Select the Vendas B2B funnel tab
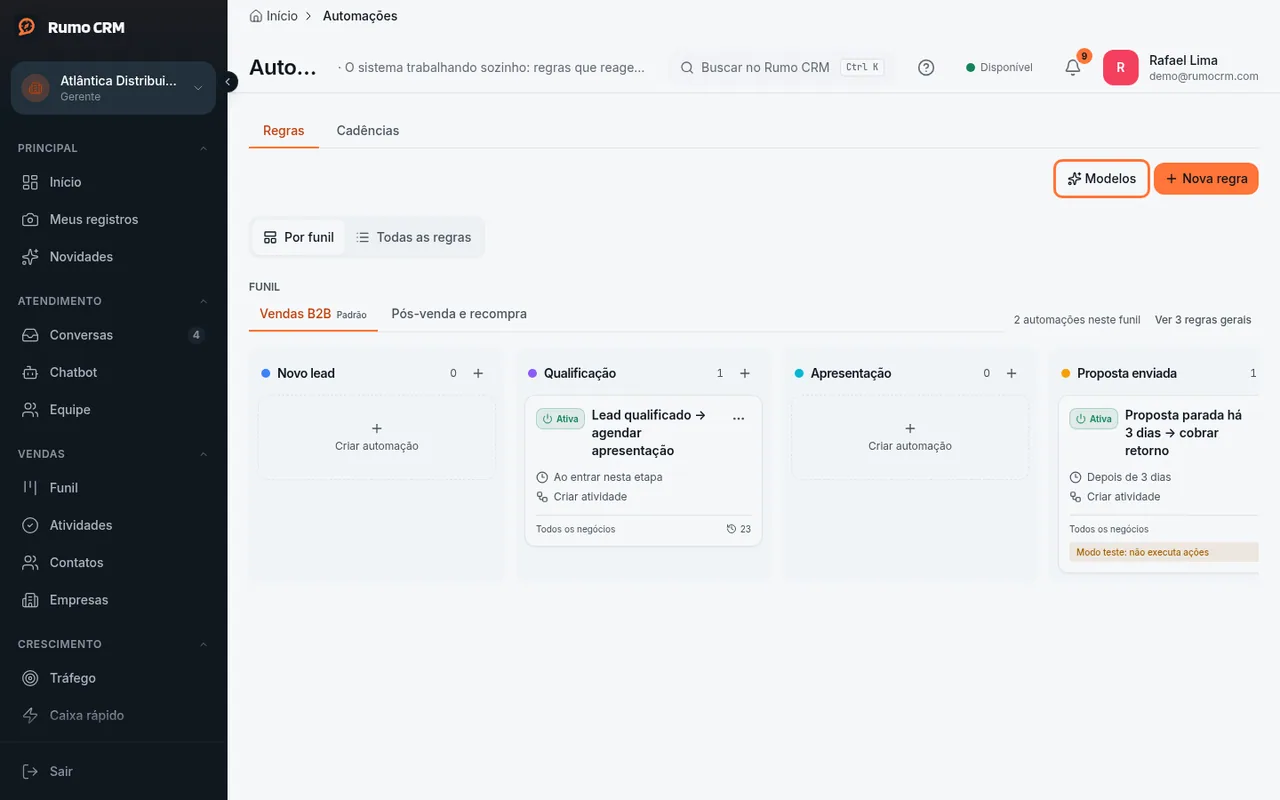Viewport: 1280px width, 800px height. 313,314
